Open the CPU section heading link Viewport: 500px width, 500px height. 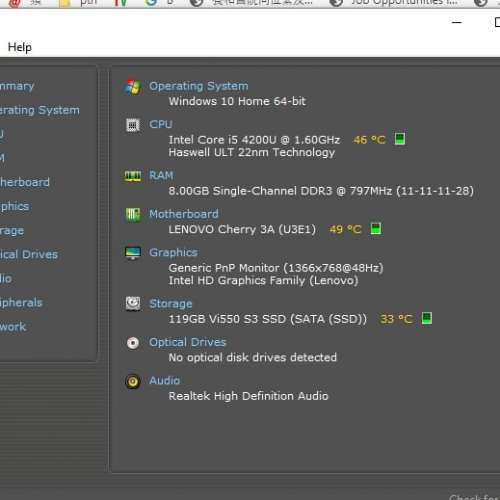tap(161, 124)
